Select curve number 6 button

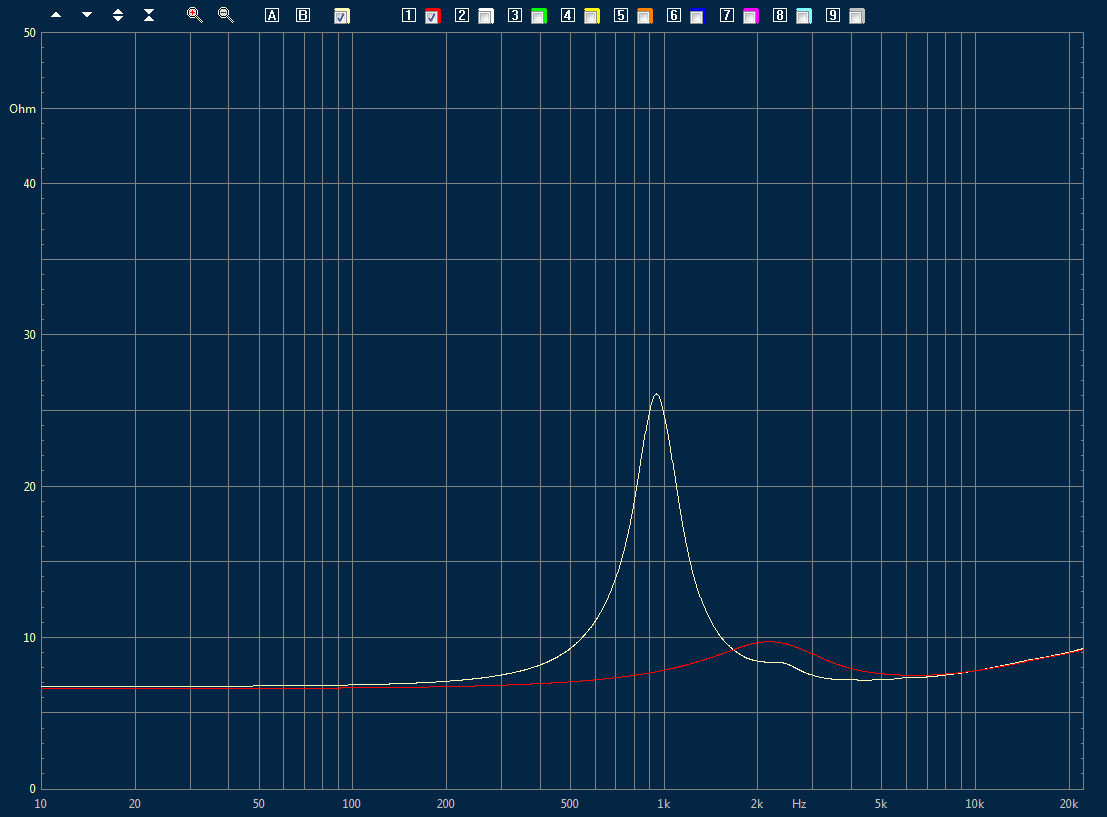click(673, 16)
